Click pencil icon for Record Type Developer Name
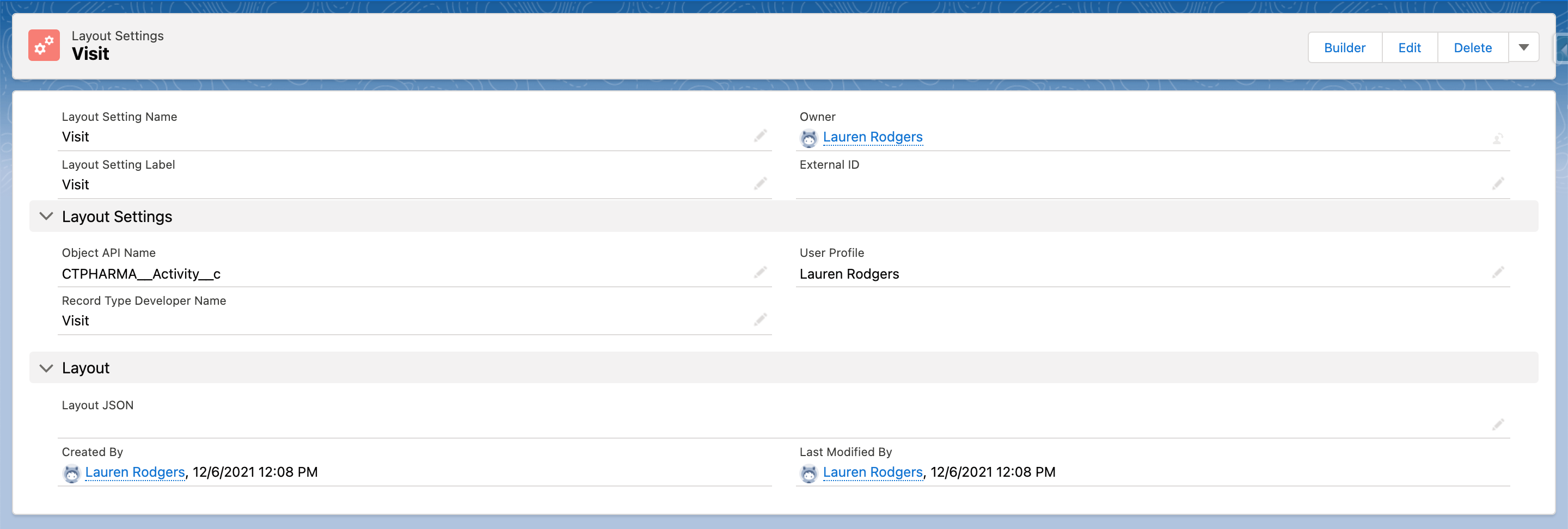 (759, 319)
